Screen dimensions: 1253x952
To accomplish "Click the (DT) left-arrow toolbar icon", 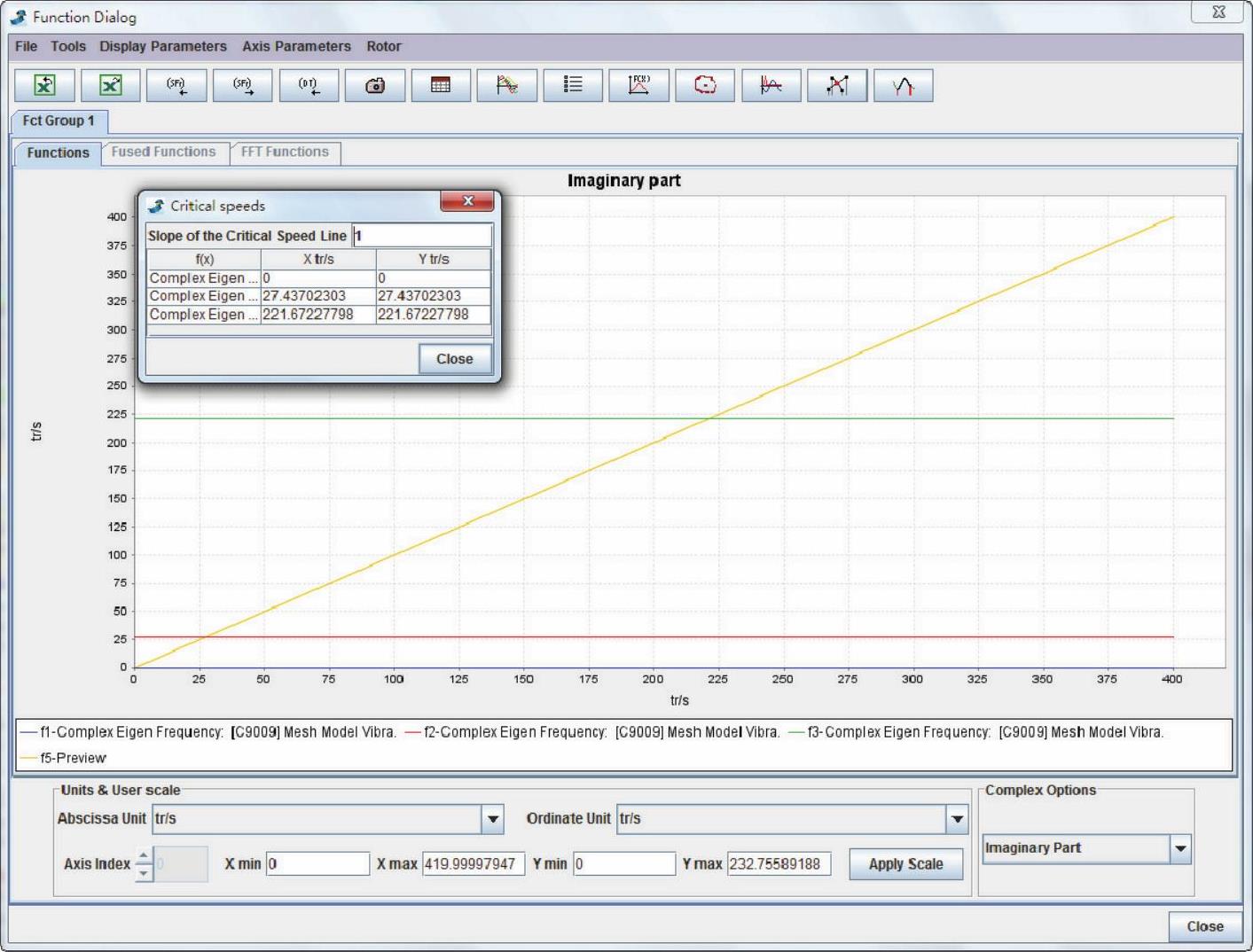I will click(309, 85).
